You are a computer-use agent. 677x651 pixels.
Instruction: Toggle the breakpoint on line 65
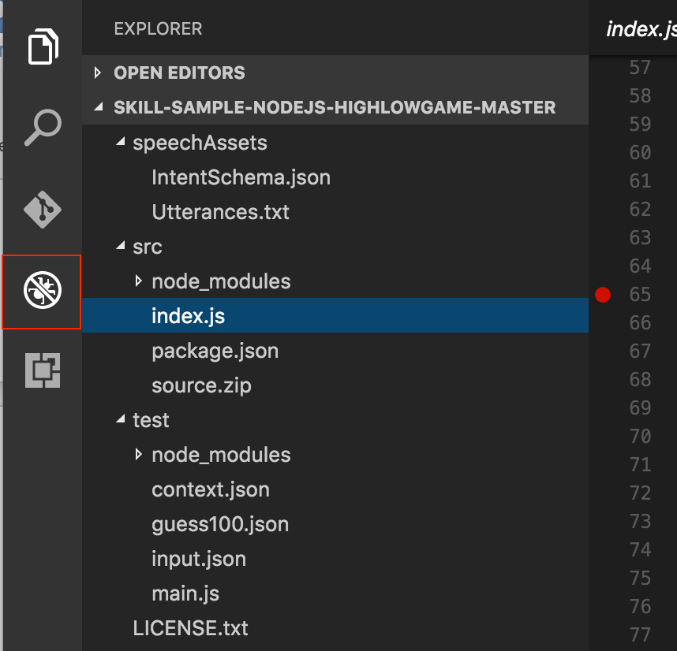click(x=602, y=294)
